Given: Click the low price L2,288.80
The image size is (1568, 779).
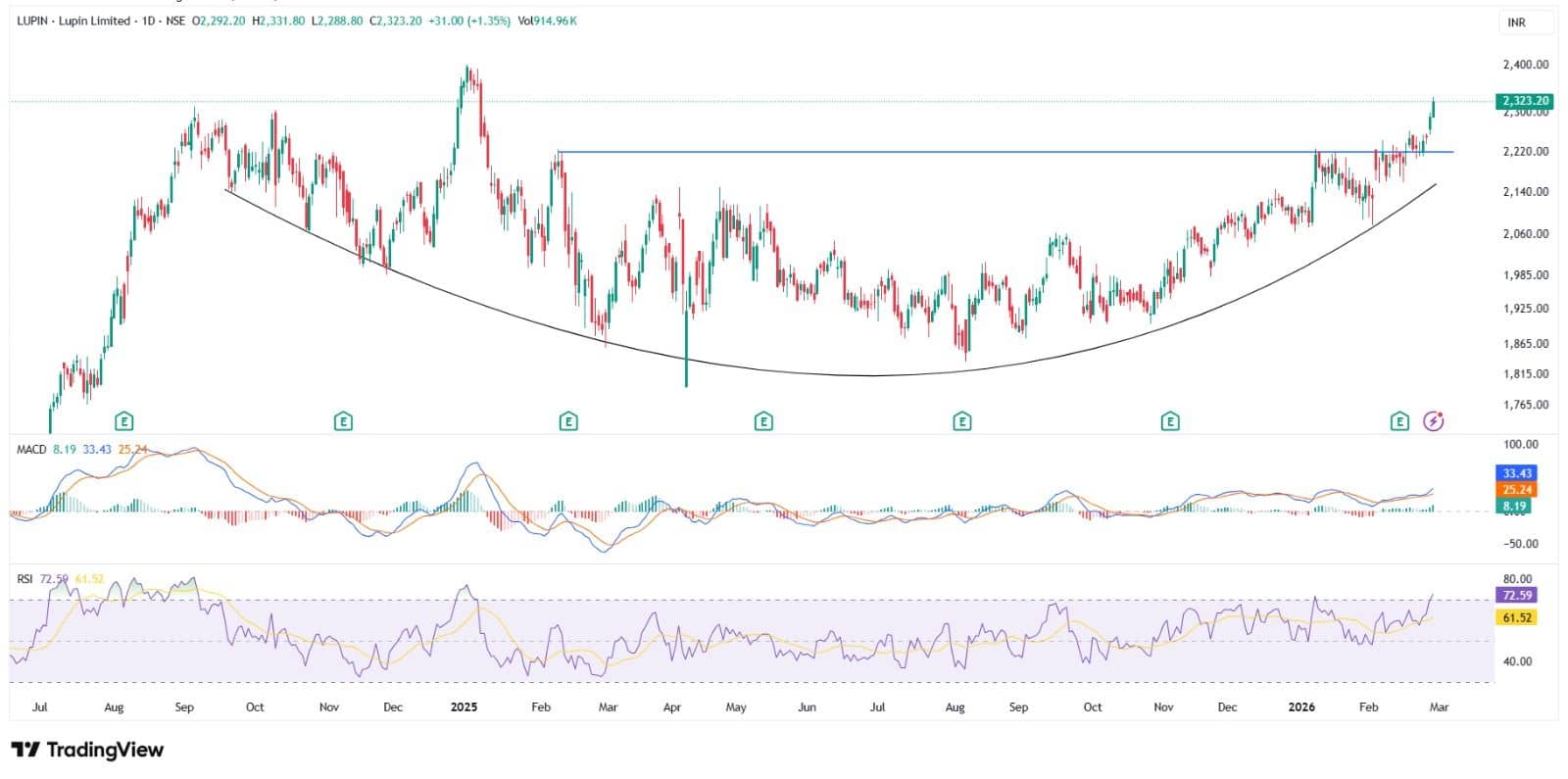Looking at the screenshot, I should pyautogui.click(x=337, y=21).
